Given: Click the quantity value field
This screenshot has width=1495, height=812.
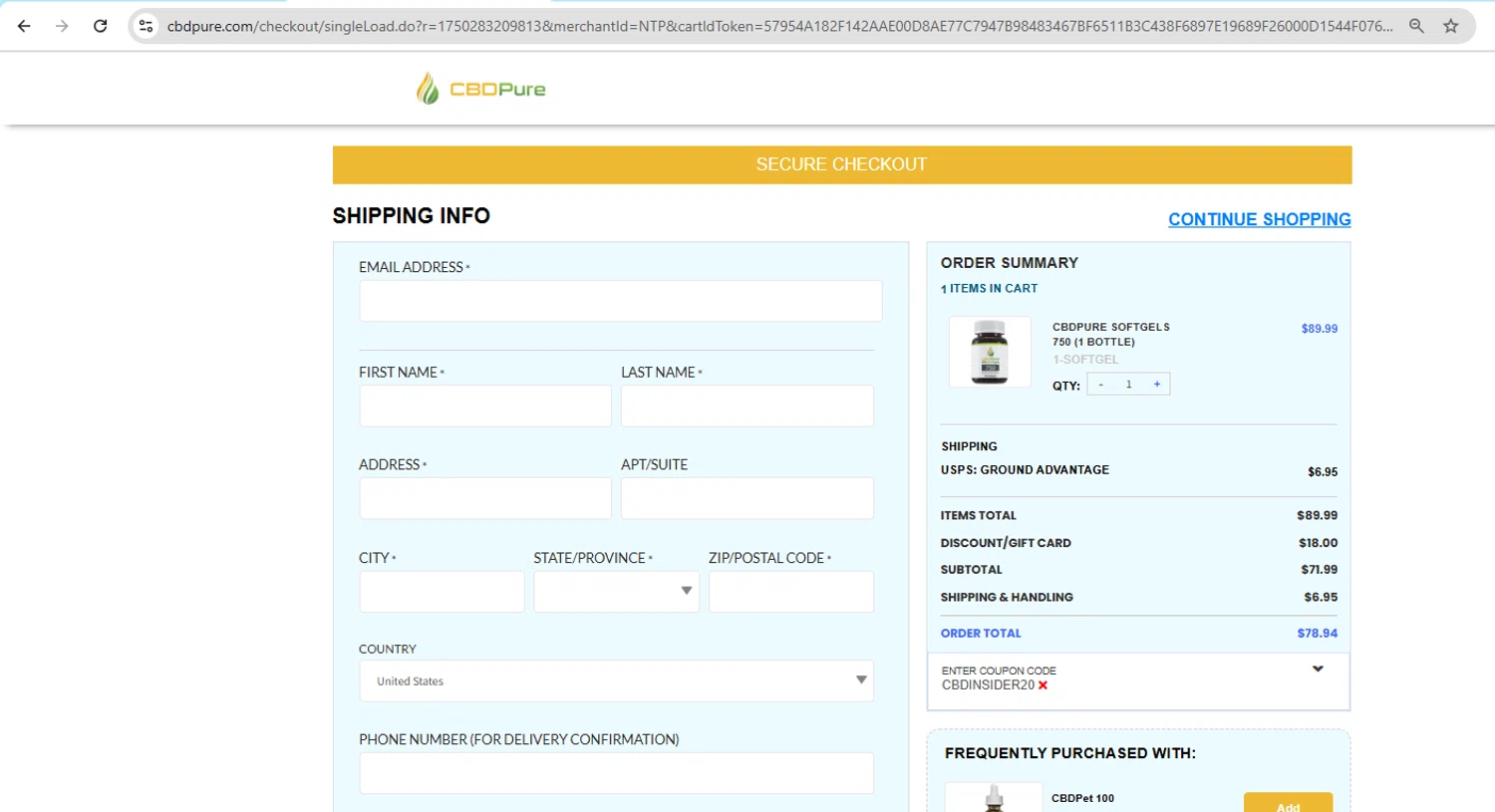Looking at the screenshot, I should pyautogui.click(x=1129, y=385).
